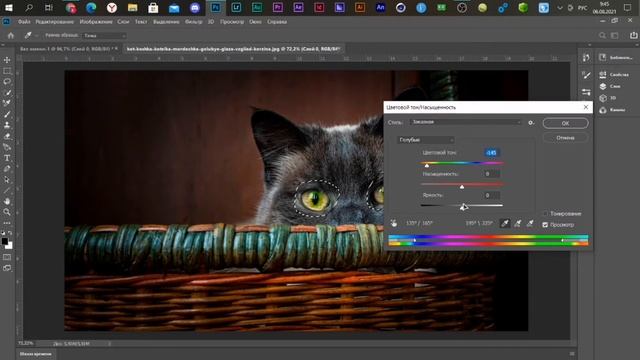
Task: Open Lightroom from the taskbar
Action: tap(236, 7)
